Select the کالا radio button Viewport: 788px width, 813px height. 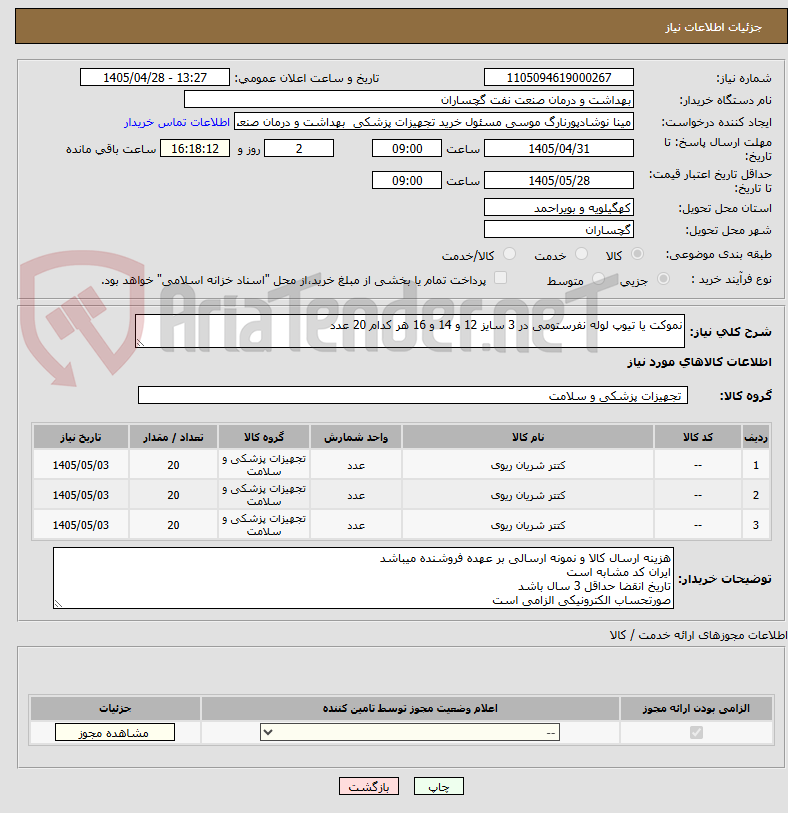[638, 254]
